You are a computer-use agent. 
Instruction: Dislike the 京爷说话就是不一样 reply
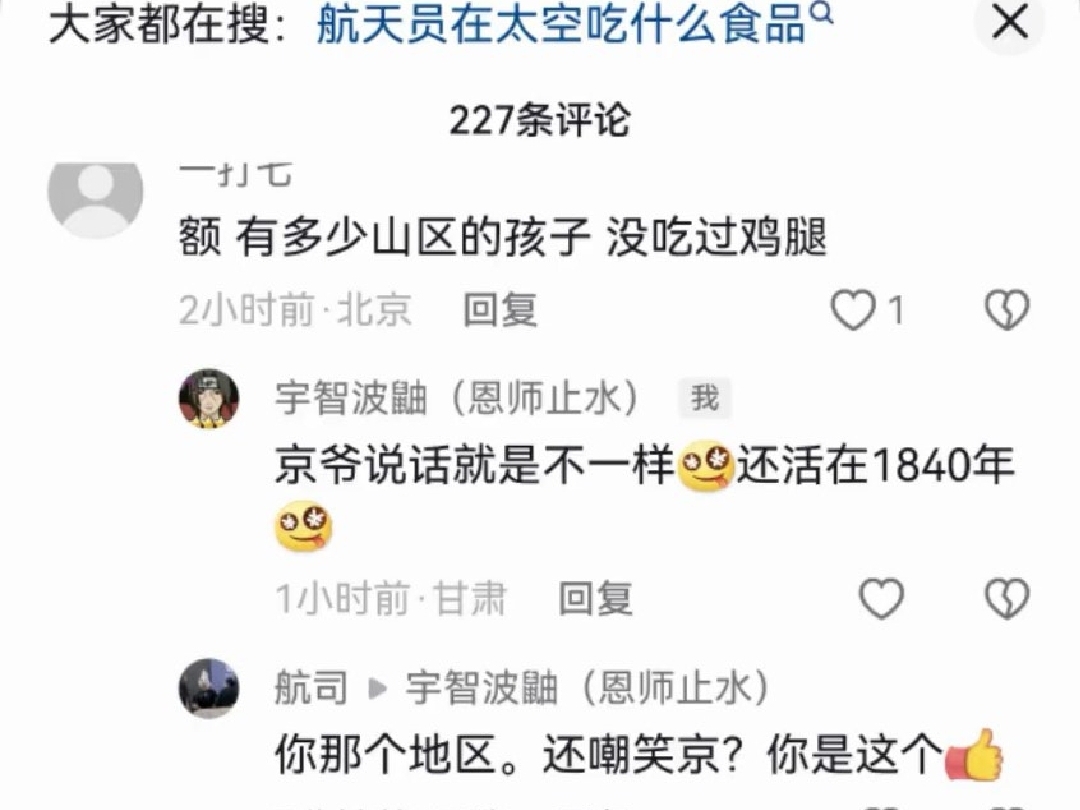(x=1007, y=598)
